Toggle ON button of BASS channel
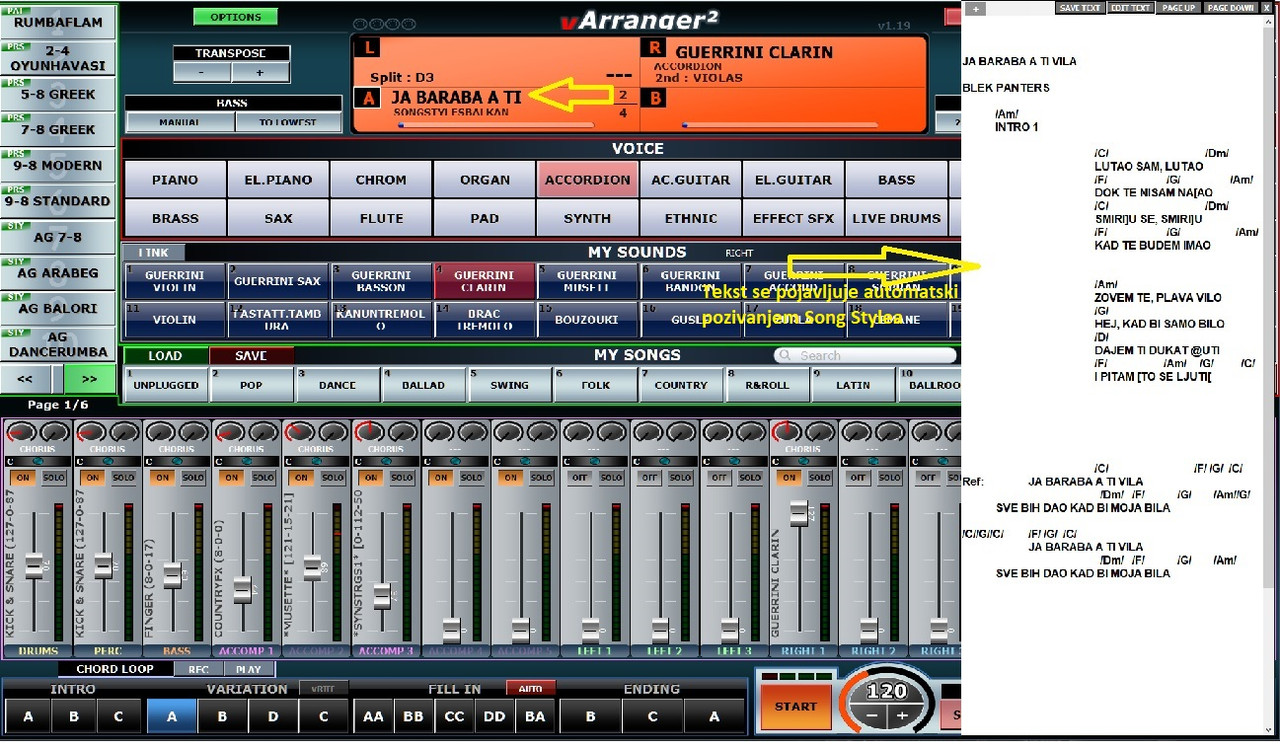Viewport: 1280px width, 745px height. pyautogui.click(x=162, y=478)
